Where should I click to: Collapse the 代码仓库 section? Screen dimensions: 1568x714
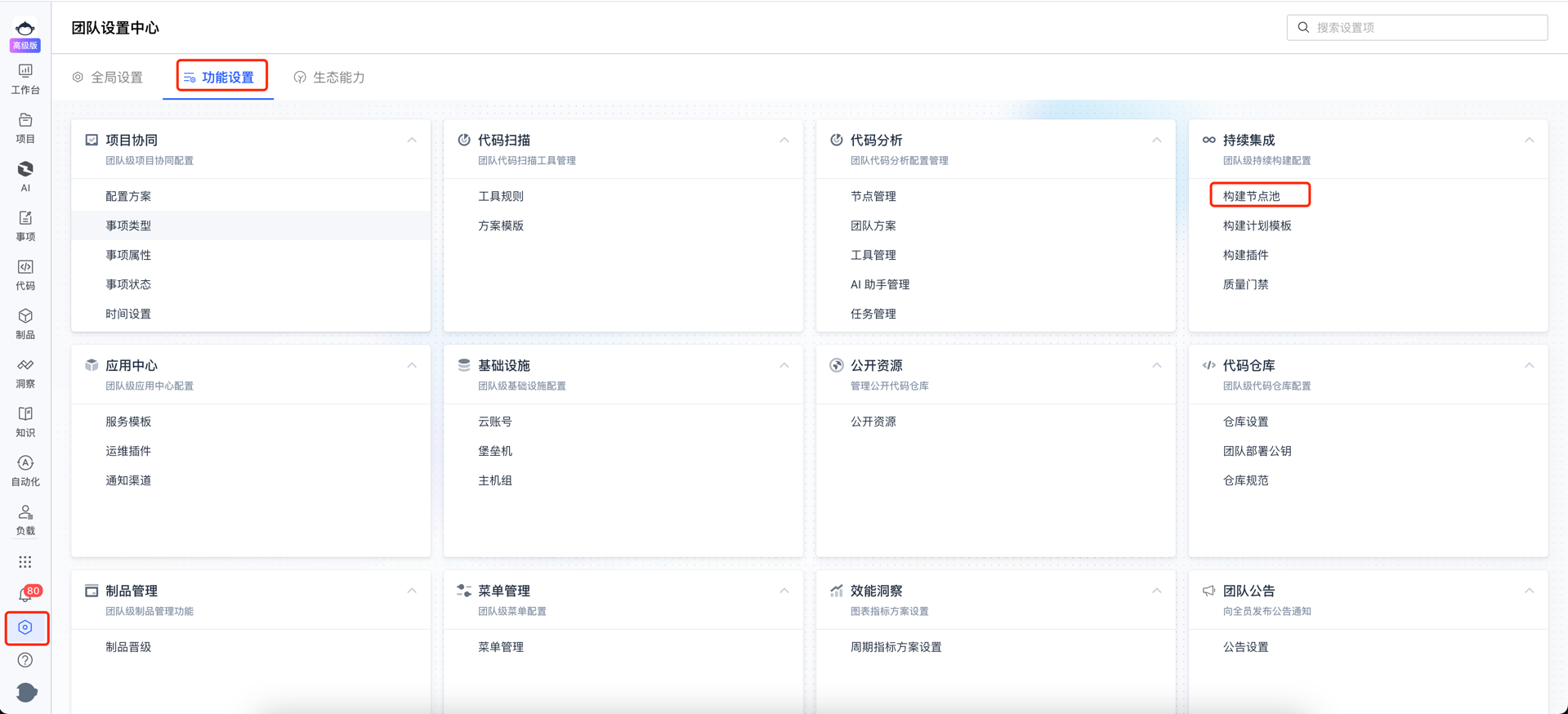1529,366
